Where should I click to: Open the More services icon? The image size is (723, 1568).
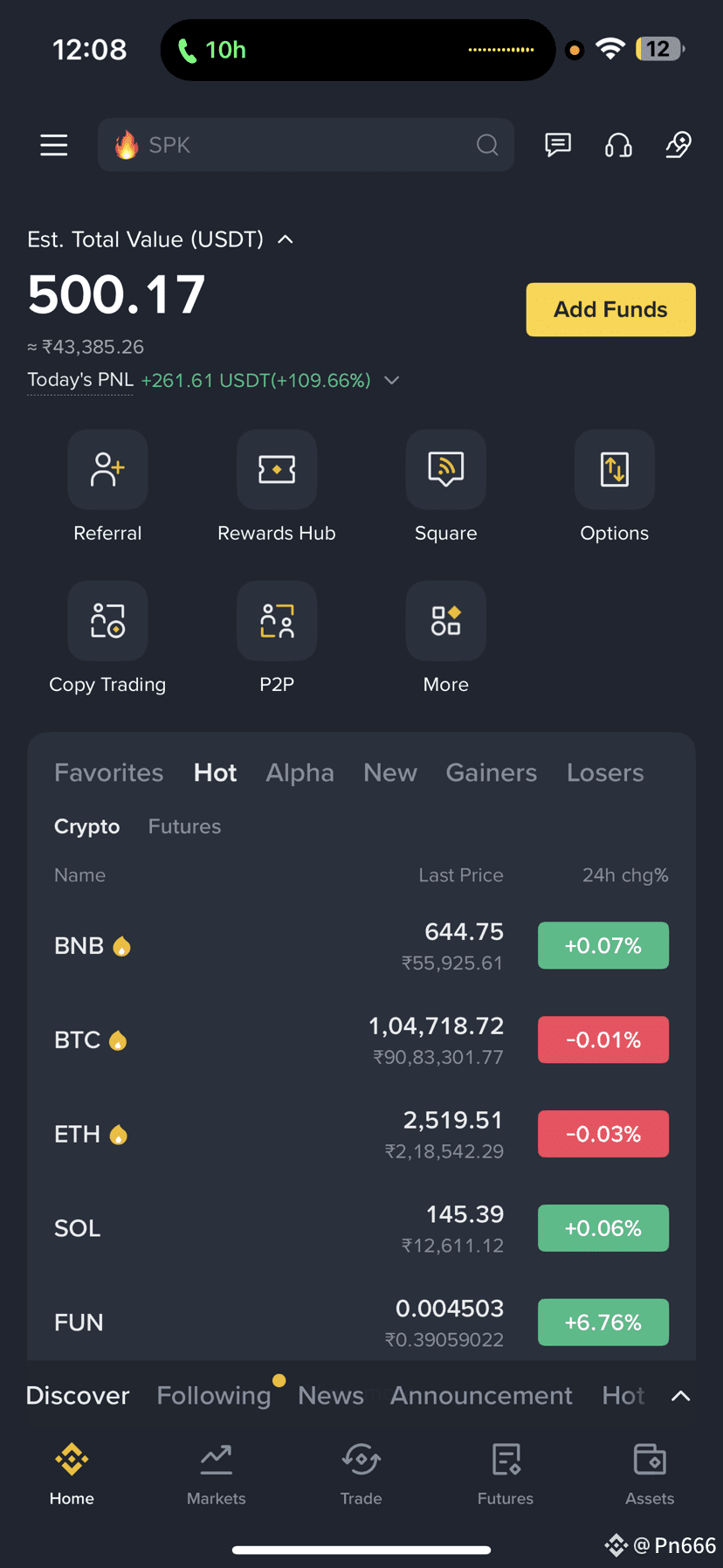pos(446,620)
